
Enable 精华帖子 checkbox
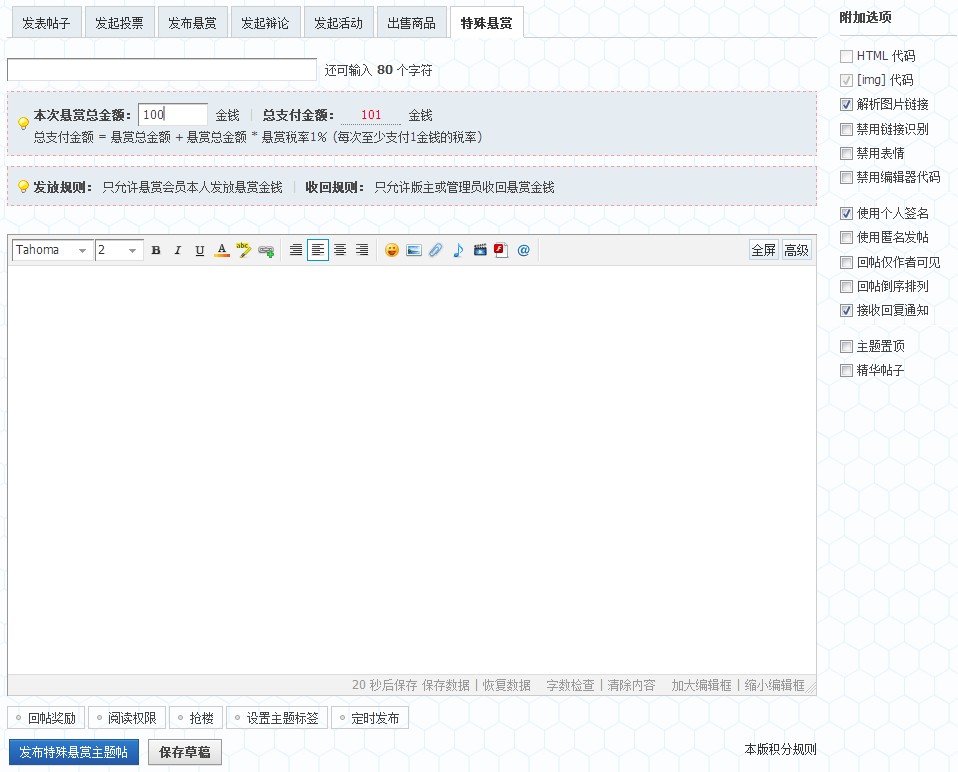coord(846,370)
